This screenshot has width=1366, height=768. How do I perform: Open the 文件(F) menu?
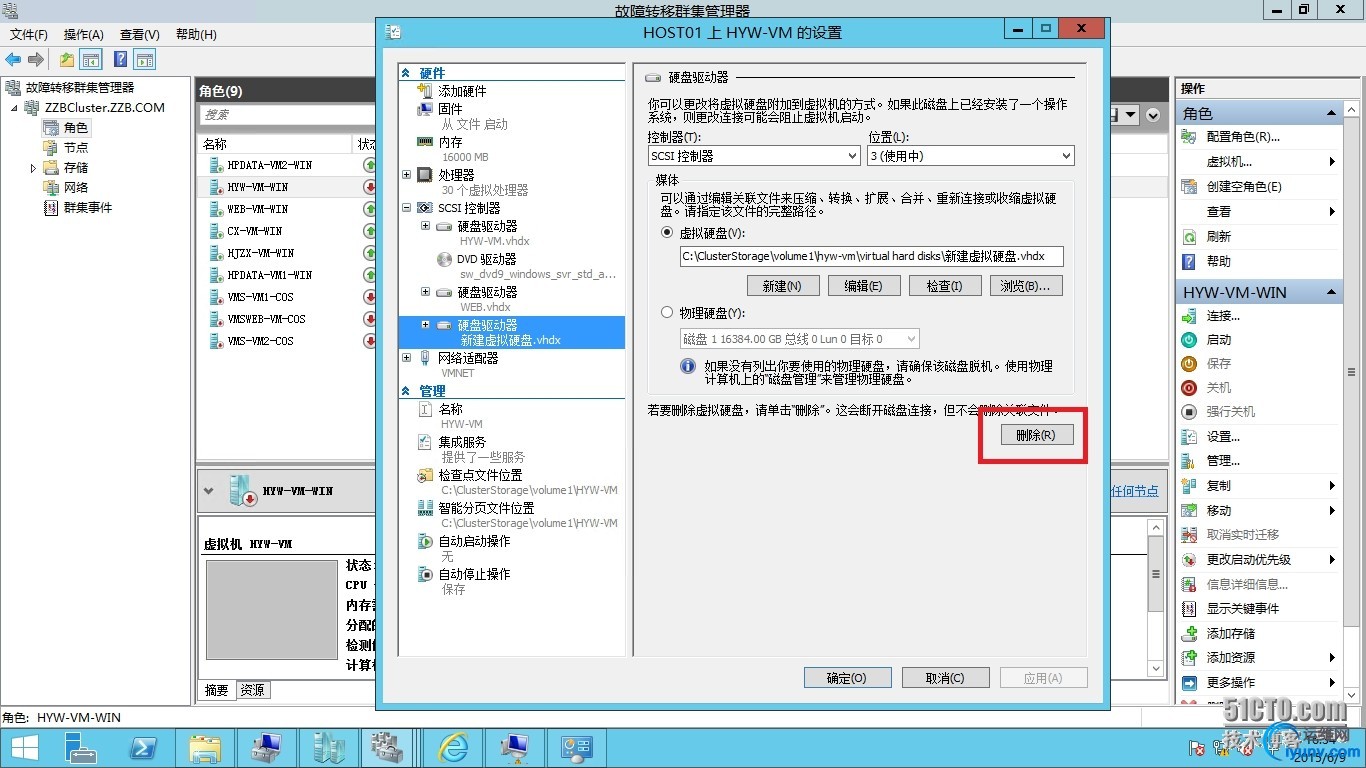click(29, 35)
